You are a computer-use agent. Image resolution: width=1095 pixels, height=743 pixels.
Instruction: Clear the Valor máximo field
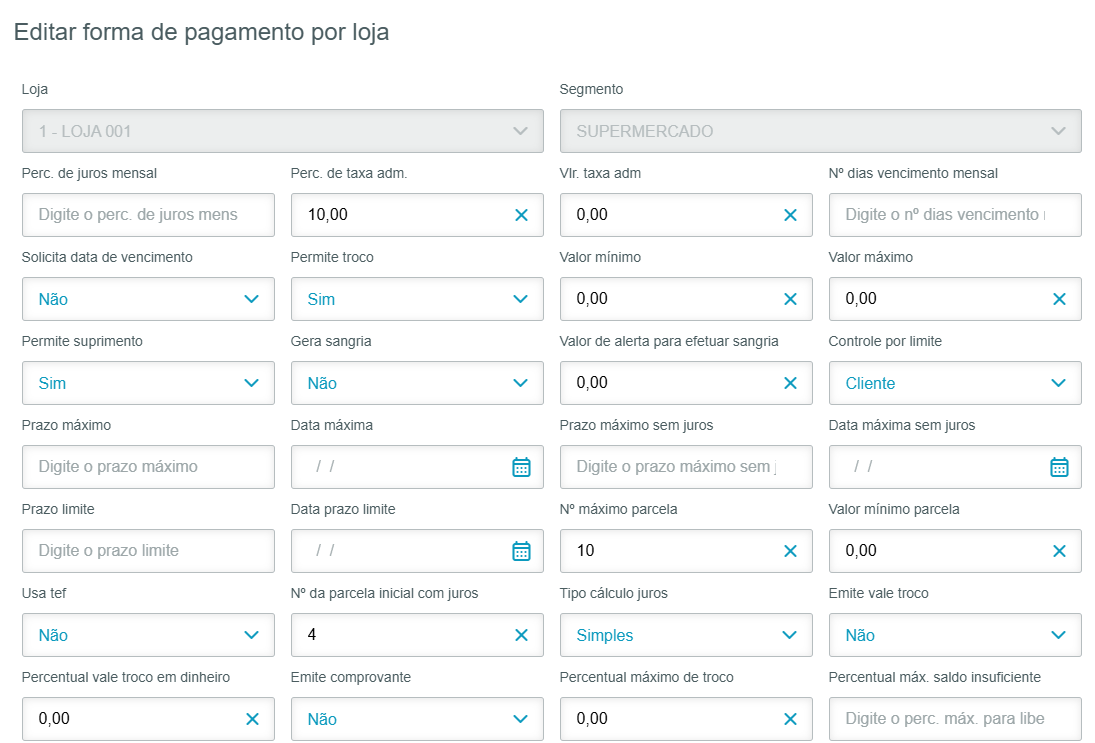1059,299
